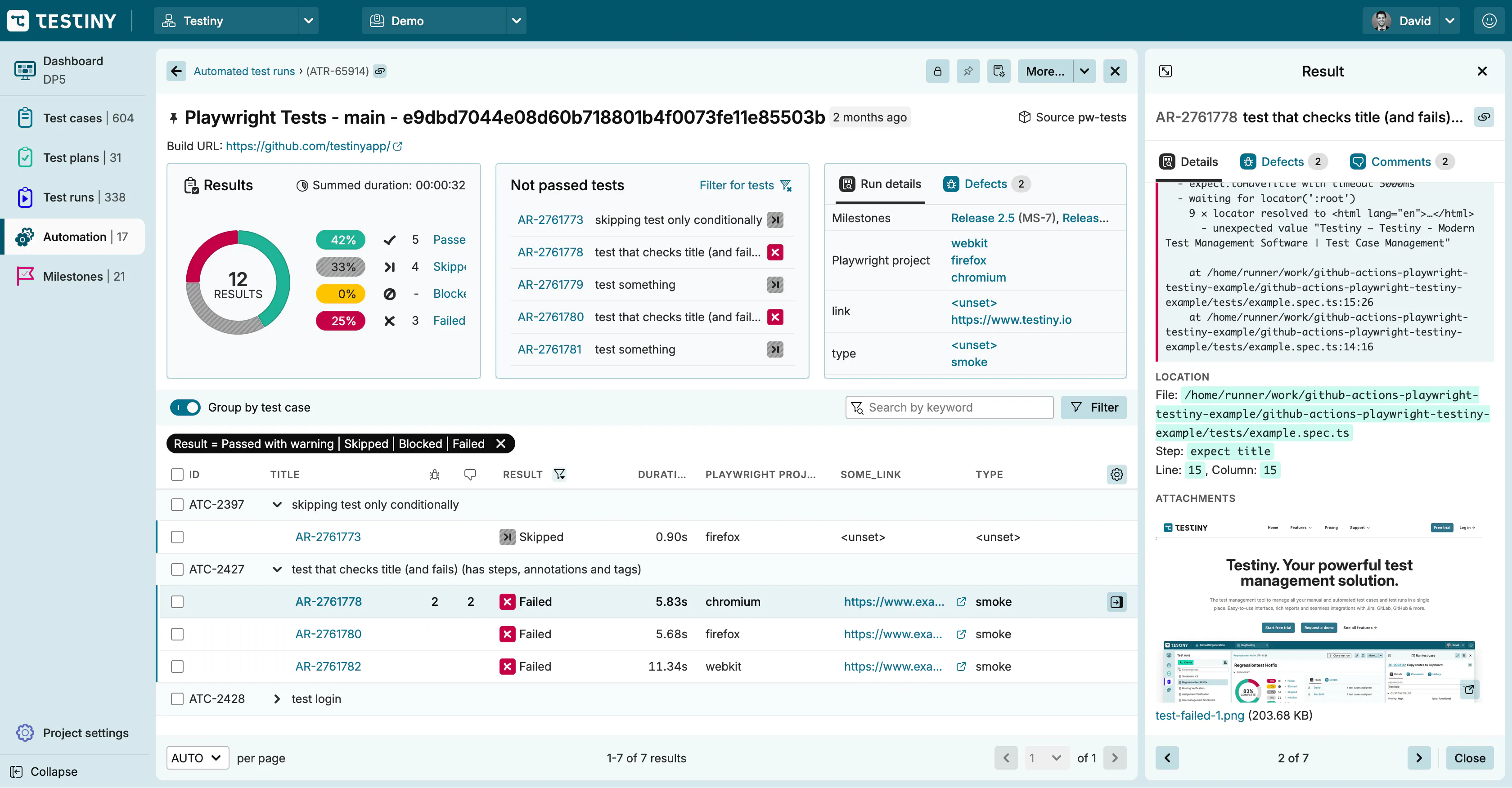Click the pin icon in run toolbar
The image size is (1512, 788).
pyautogui.click(x=968, y=71)
